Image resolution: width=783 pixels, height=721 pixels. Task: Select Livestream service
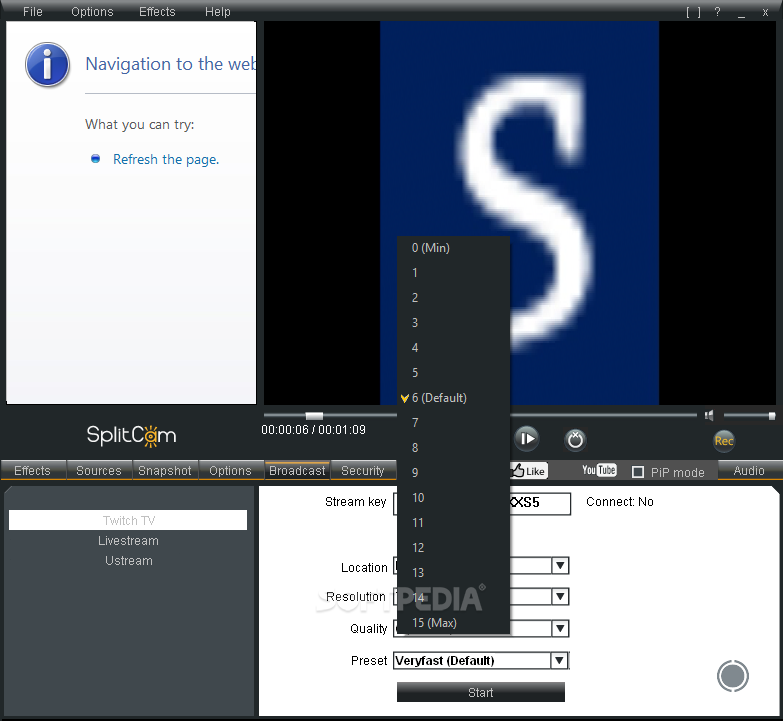pyautogui.click(x=128, y=541)
